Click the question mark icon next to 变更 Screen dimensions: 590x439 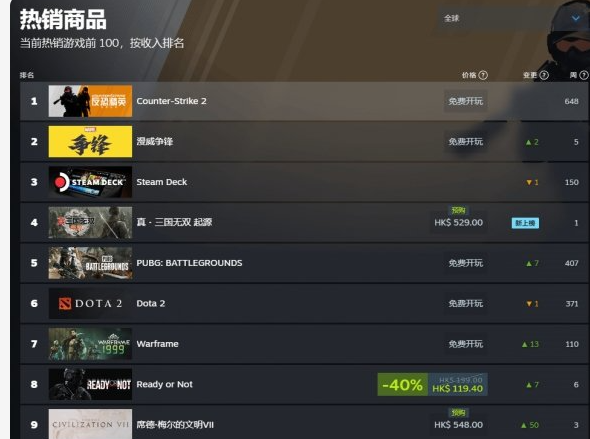544,75
